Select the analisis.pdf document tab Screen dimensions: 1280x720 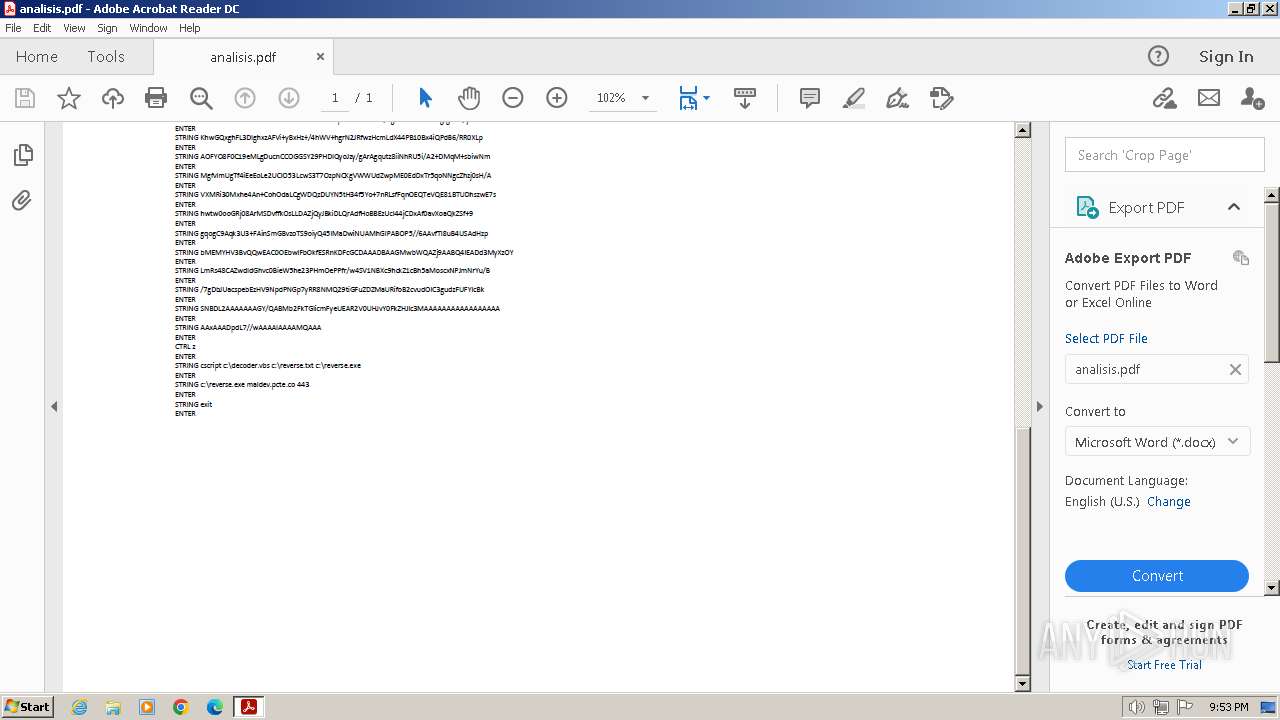tap(243, 57)
